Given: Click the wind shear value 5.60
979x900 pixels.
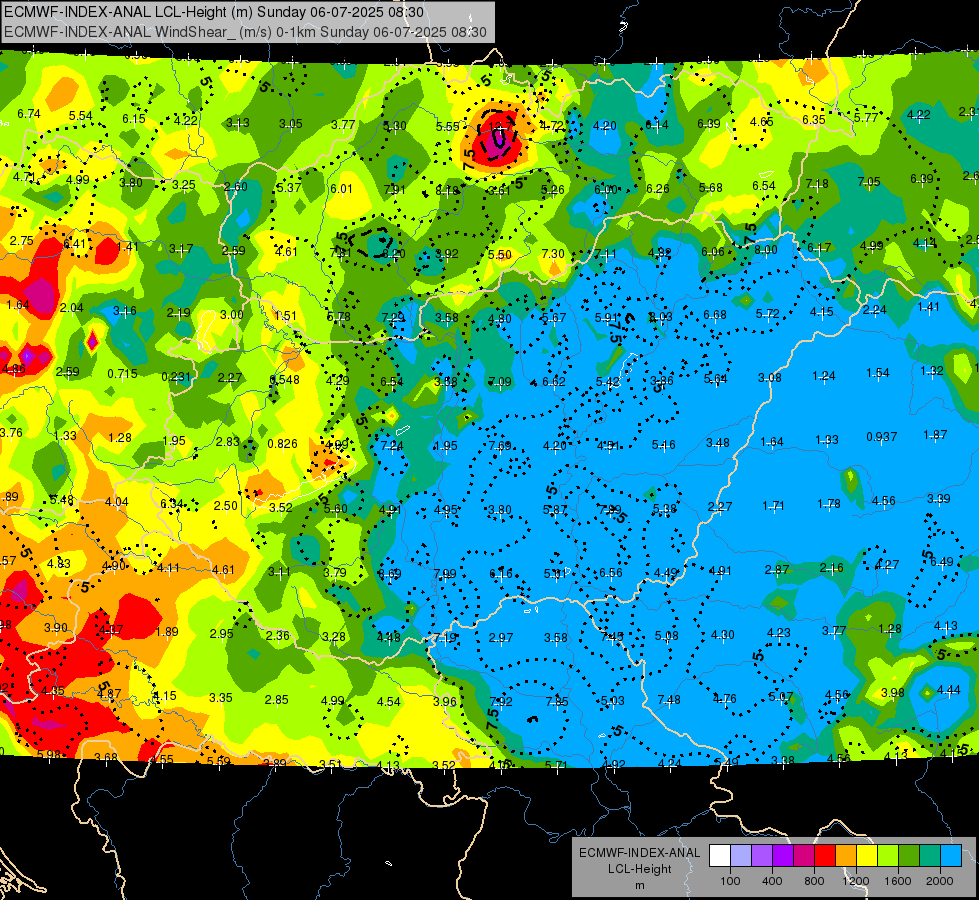Looking at the screenshot, I should pyautogui.click(x=335, y=508).
